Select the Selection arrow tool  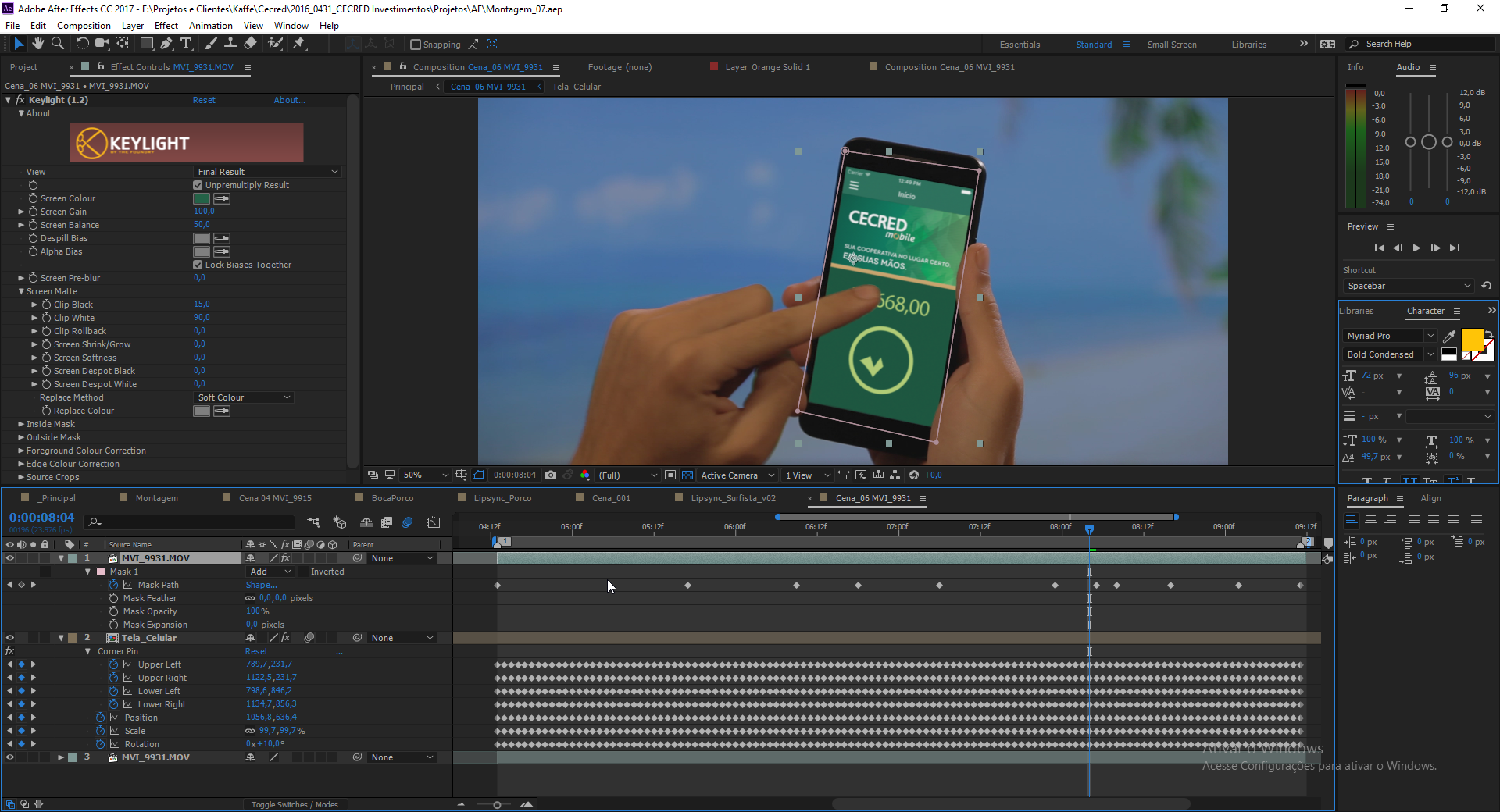click(19, 44)
